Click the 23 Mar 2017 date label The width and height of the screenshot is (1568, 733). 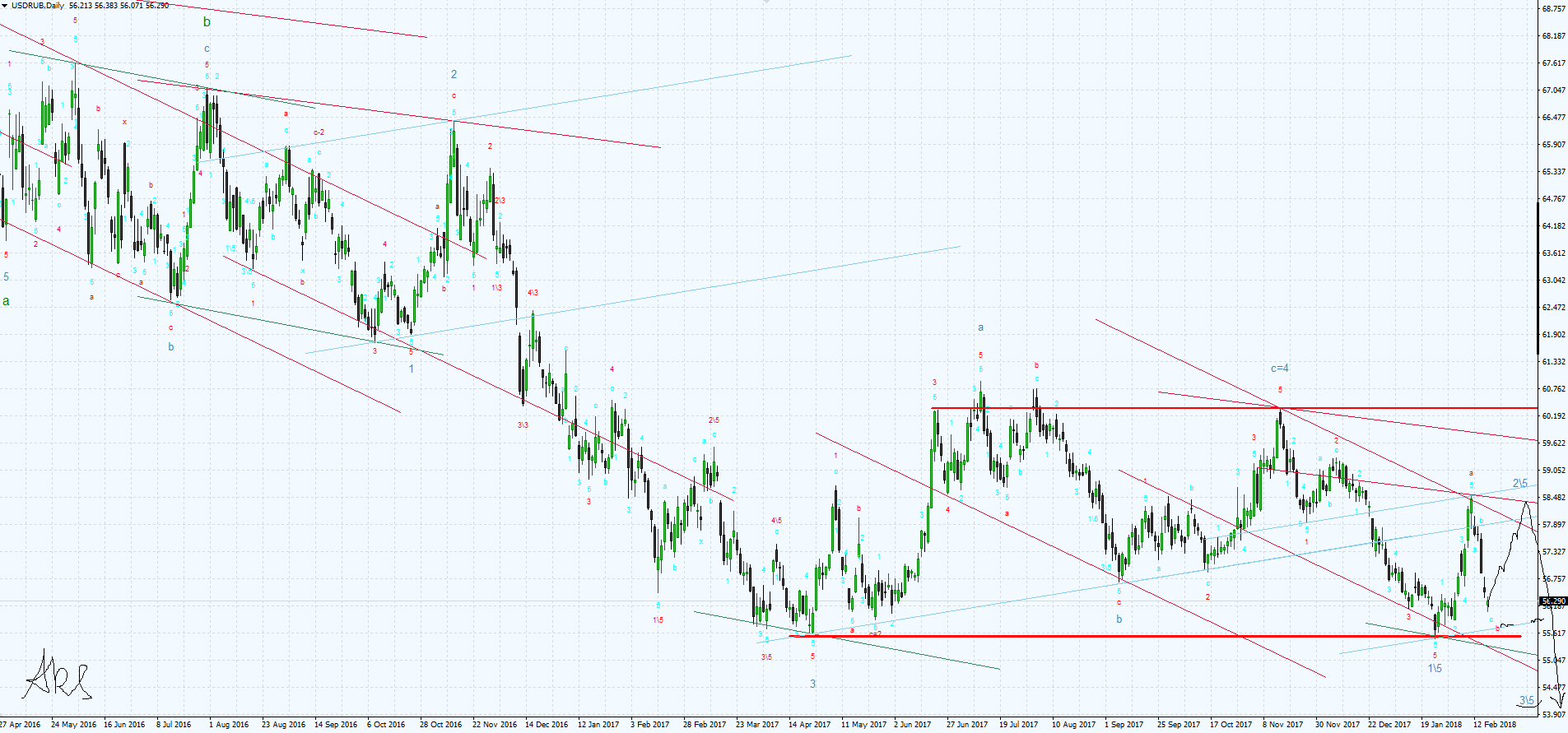point(757,725)
